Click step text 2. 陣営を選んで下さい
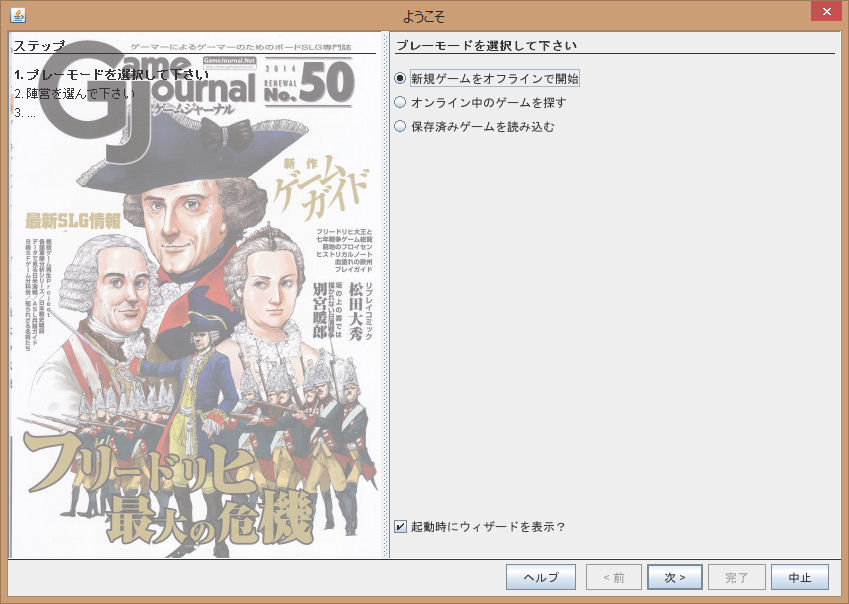849x604 pixels. tap(75, 94)
